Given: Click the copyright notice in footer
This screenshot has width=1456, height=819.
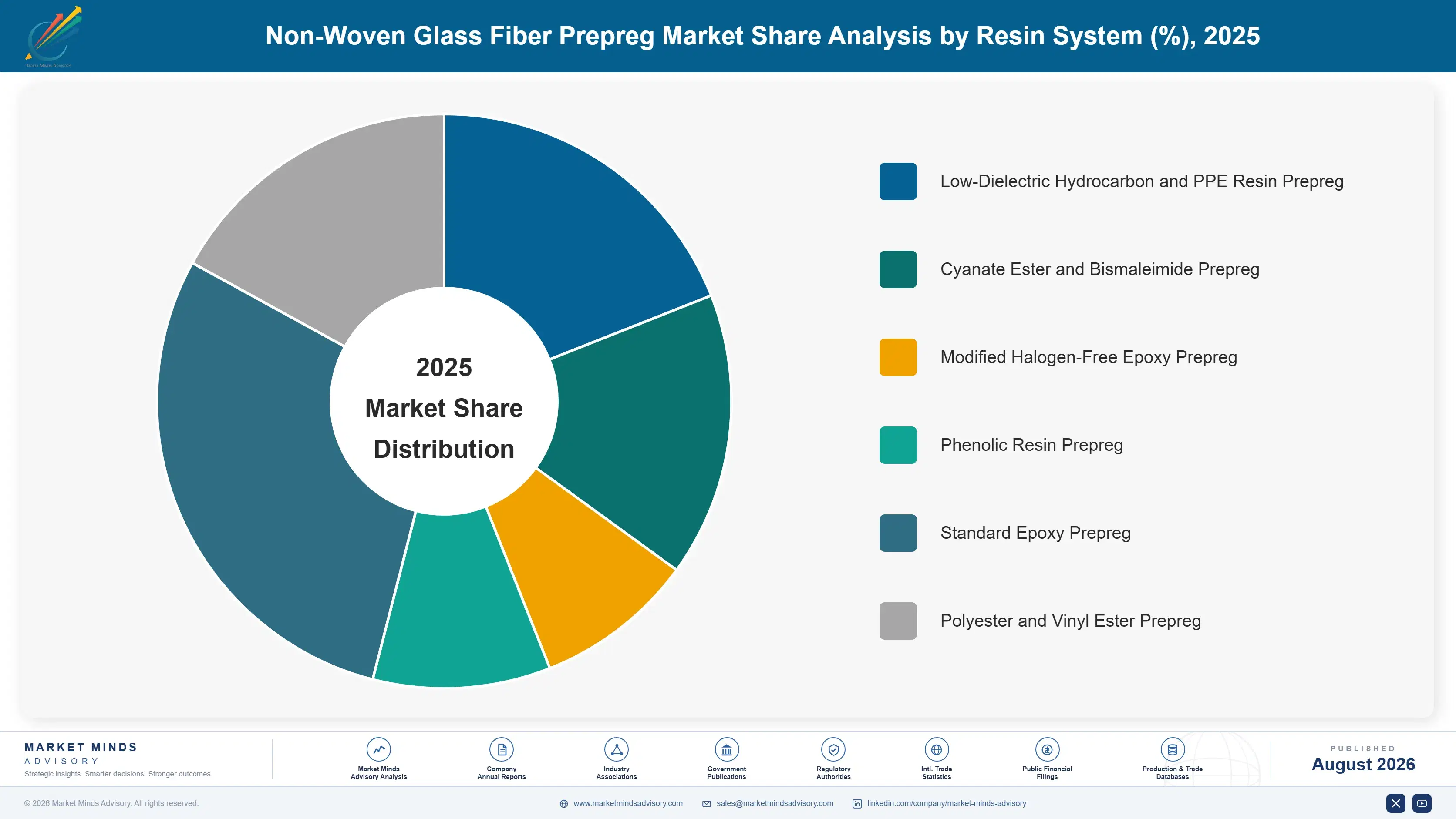Looking at the screenshot, I should 111,803.
